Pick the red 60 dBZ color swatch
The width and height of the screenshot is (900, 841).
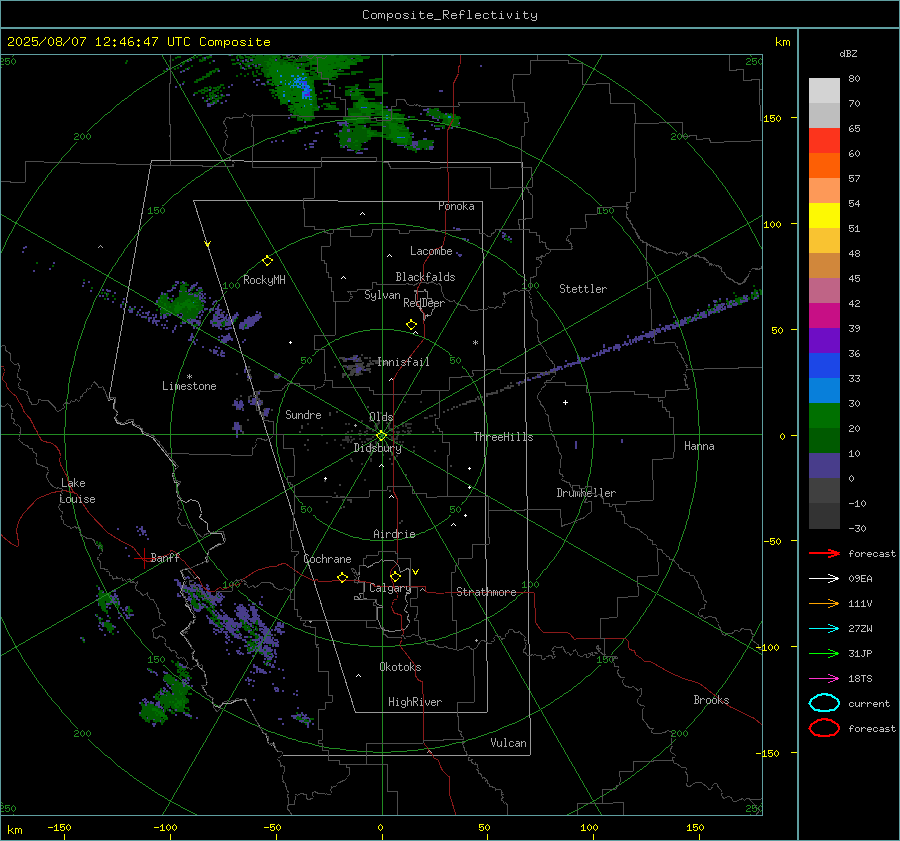point(824,141)
